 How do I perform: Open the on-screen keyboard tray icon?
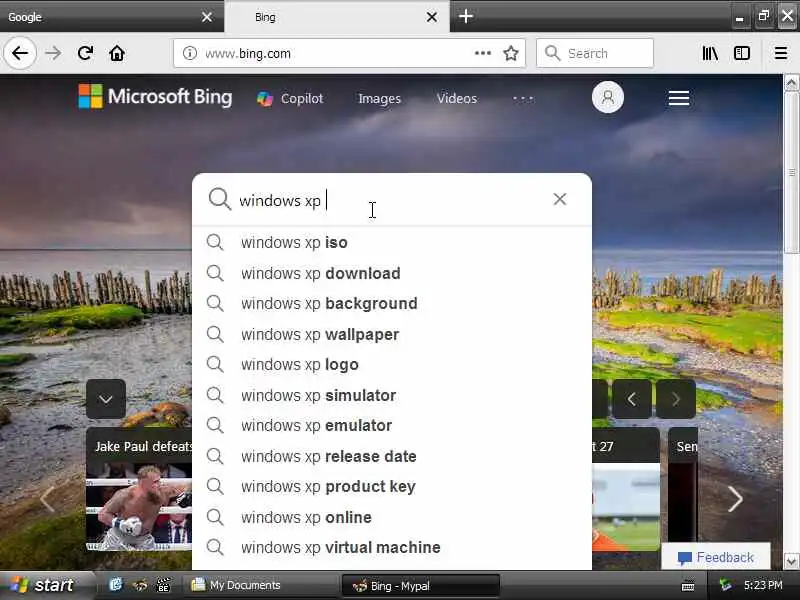pos(688,585)
